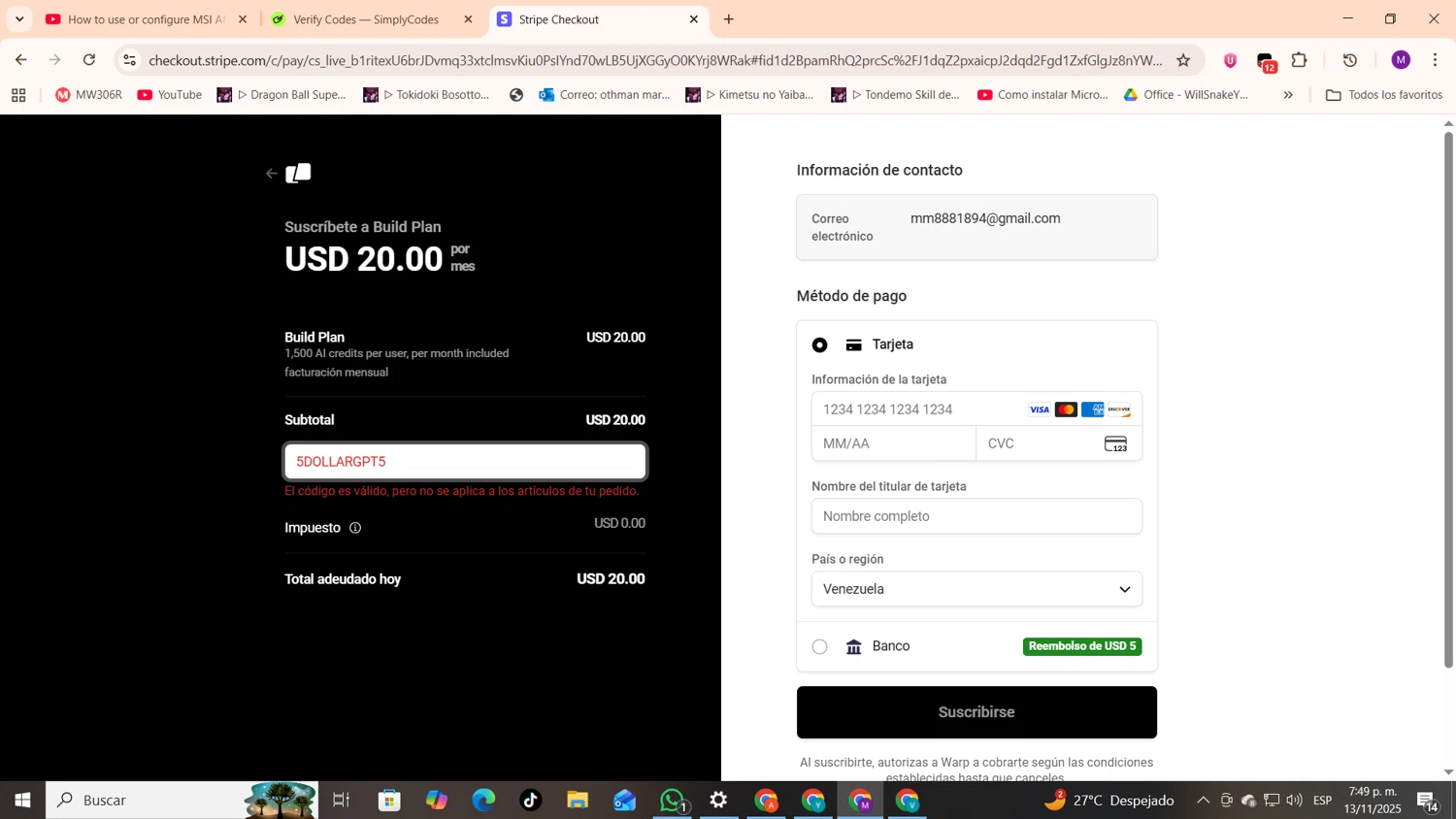Click the Suscribirse button

(976, 712)
